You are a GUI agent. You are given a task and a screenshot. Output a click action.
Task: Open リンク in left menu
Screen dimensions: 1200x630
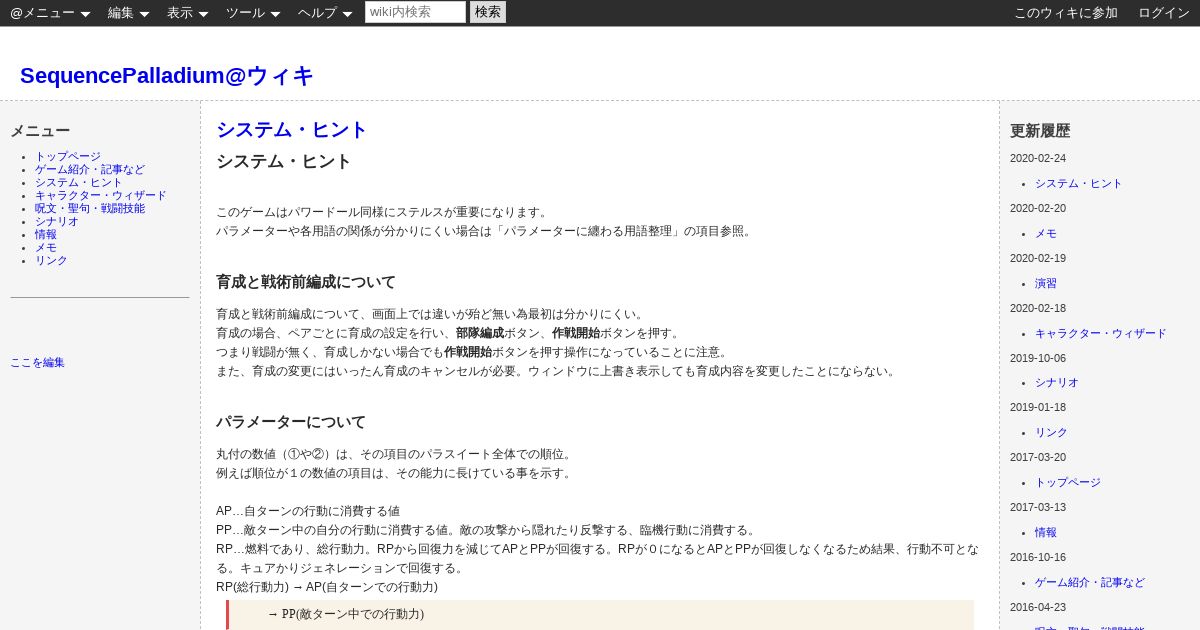(51, 261)
